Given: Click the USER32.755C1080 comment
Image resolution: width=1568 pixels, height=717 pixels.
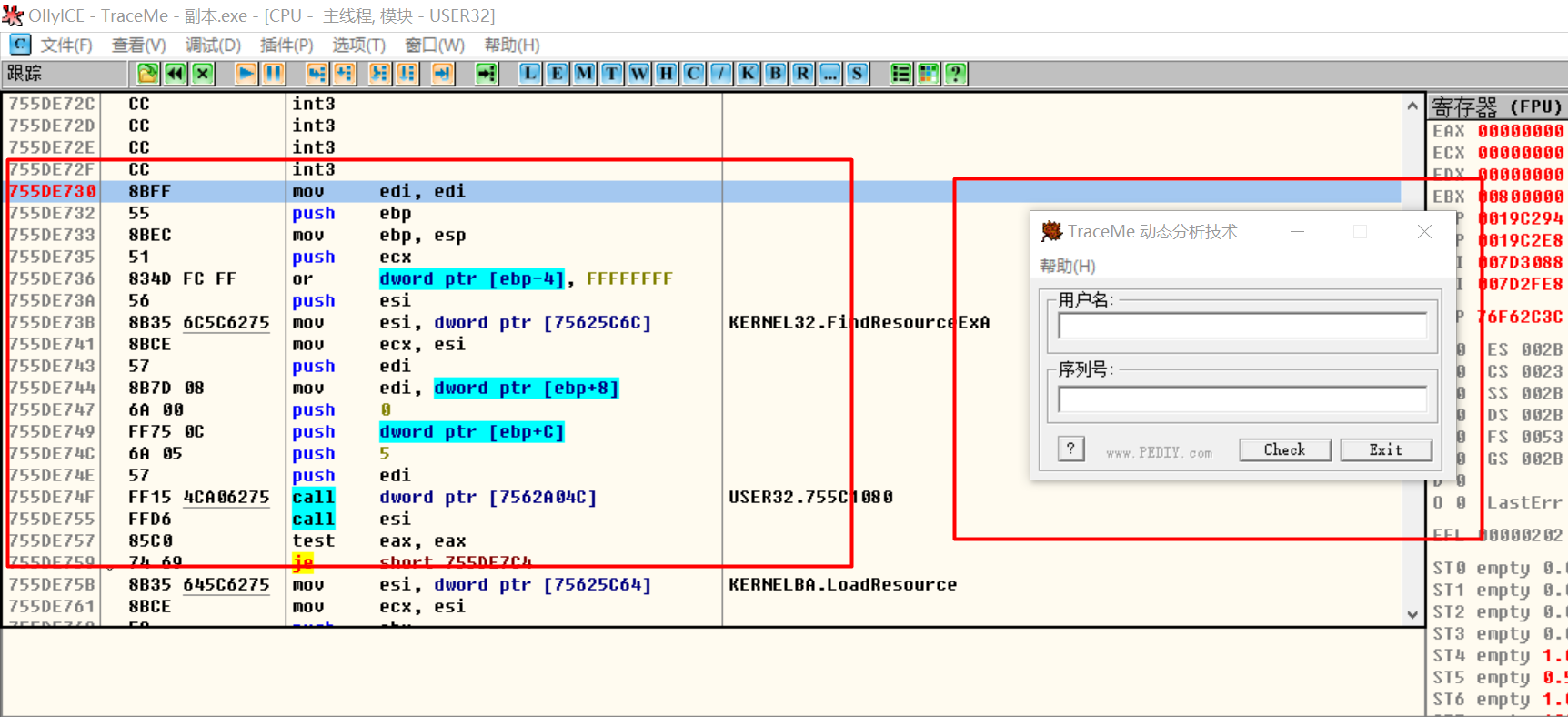Looking at the screenshot, I should coord(810,497).
